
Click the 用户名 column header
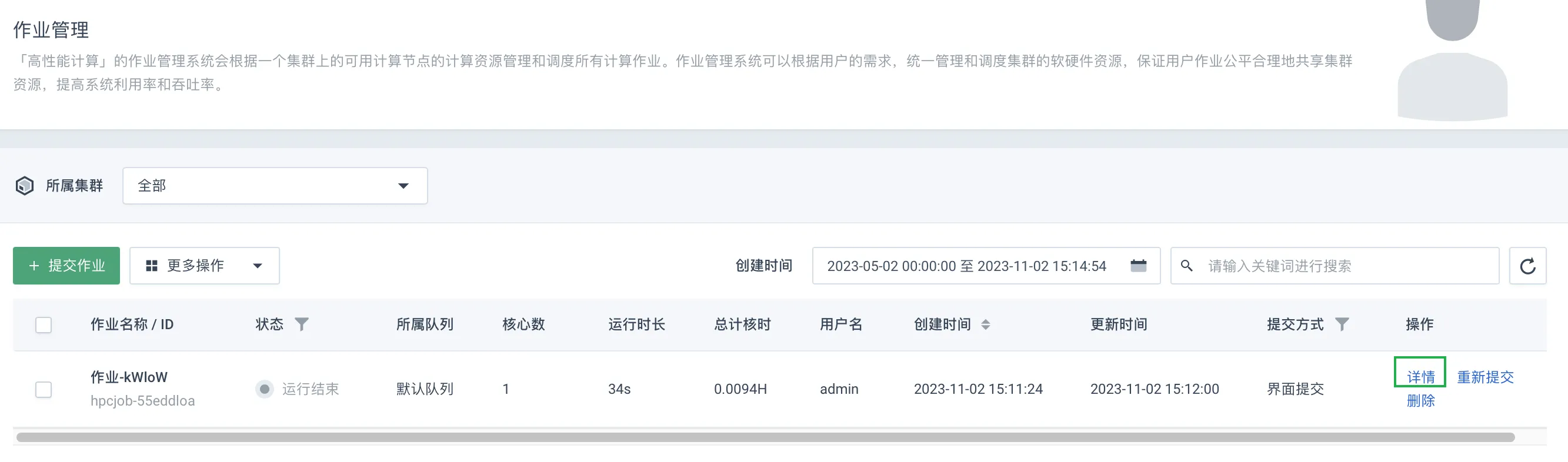pos(841,324)
